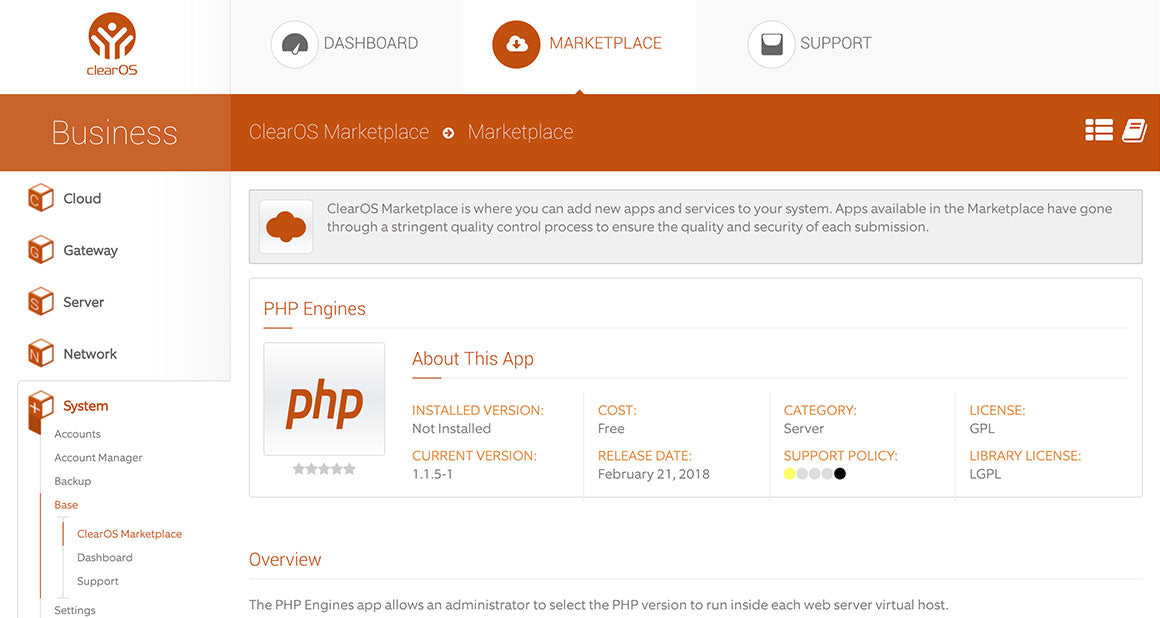Open Backup under System
This screenshot has width=1160, height=618.
click(72, 481)
